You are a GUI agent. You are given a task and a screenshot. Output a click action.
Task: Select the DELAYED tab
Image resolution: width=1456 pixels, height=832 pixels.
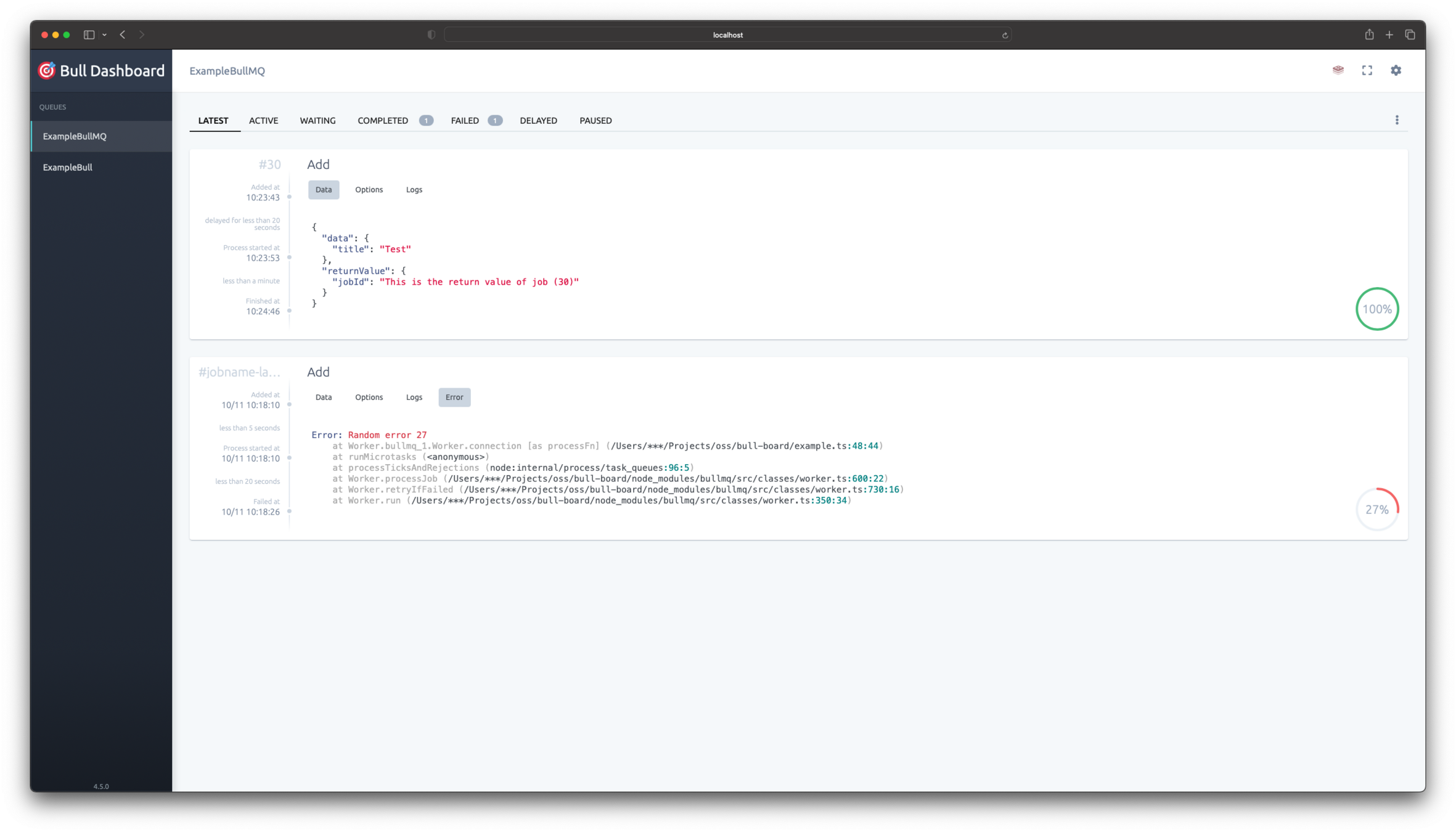pyautogui.click(x=538, y=121)
